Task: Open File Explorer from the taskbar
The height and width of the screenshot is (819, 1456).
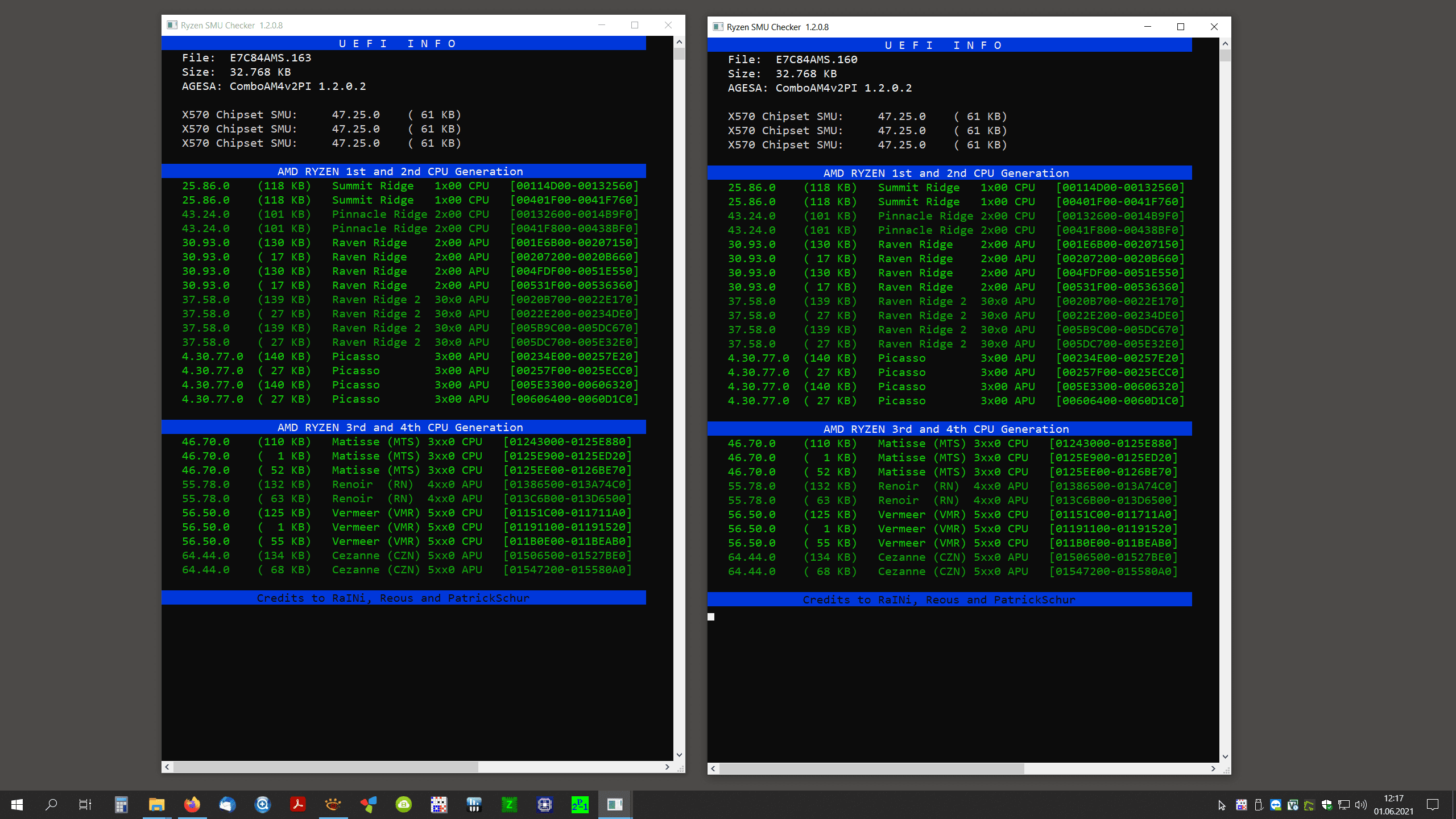Action: [x=156, y=804]
